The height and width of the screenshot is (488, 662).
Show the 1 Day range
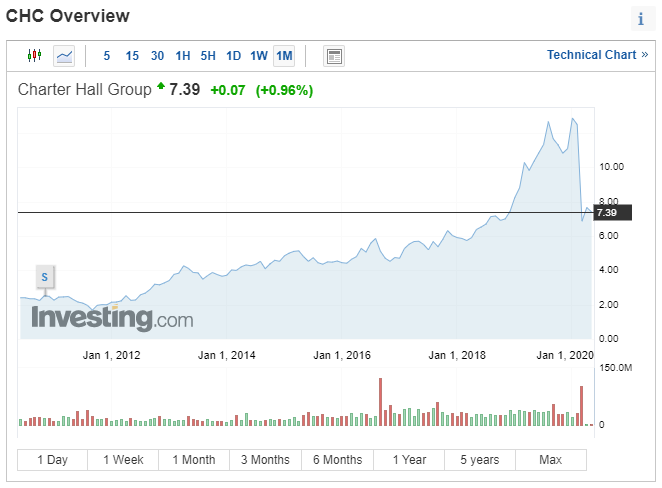tap(52, 460)
